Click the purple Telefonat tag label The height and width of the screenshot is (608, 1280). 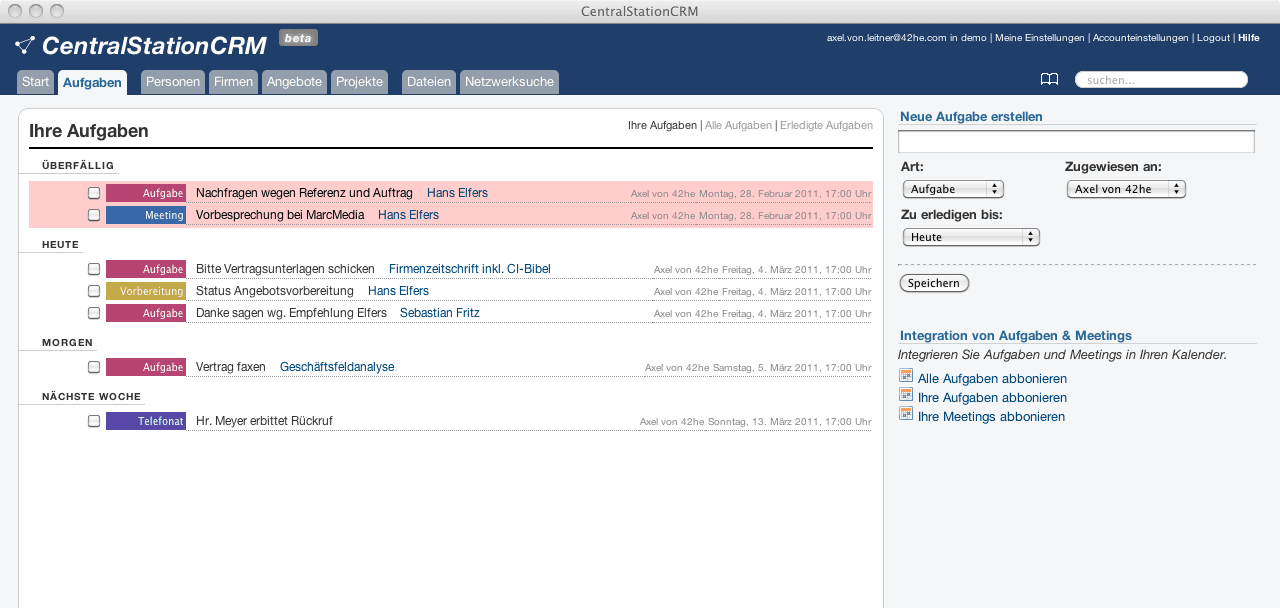tap(146, 421)
